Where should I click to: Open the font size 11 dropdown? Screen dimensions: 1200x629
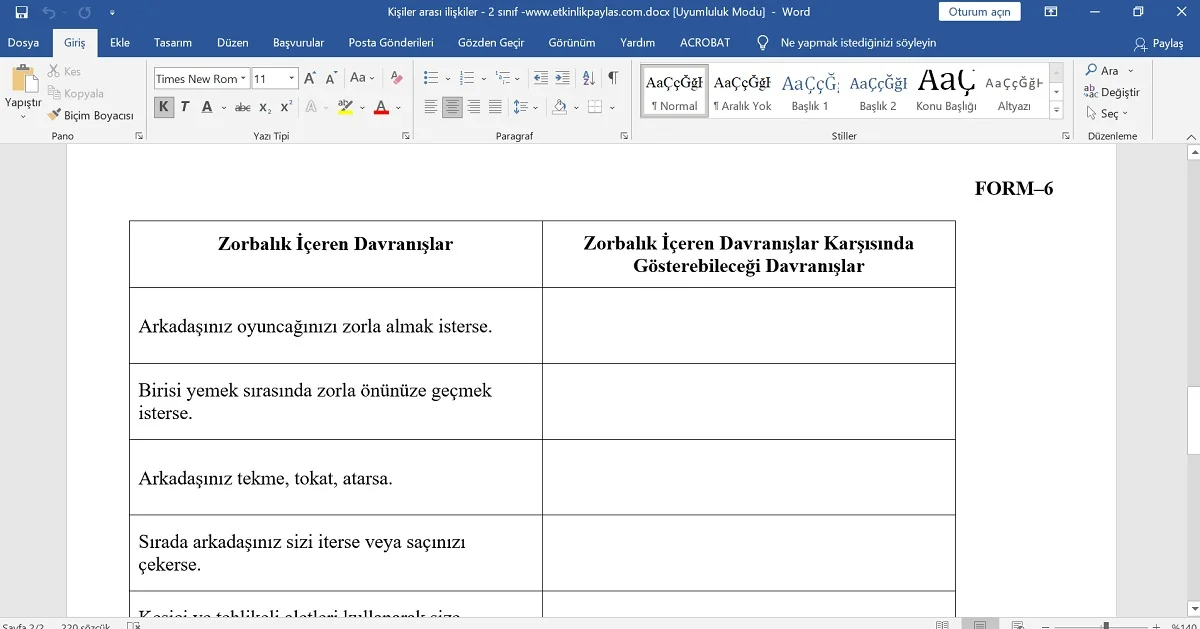[292, 79]
